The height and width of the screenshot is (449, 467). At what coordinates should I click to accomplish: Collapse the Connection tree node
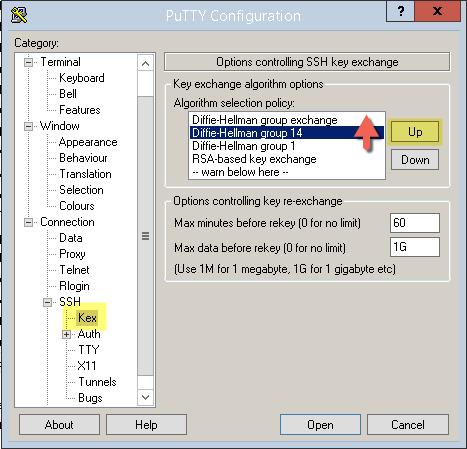coord(29,222)
